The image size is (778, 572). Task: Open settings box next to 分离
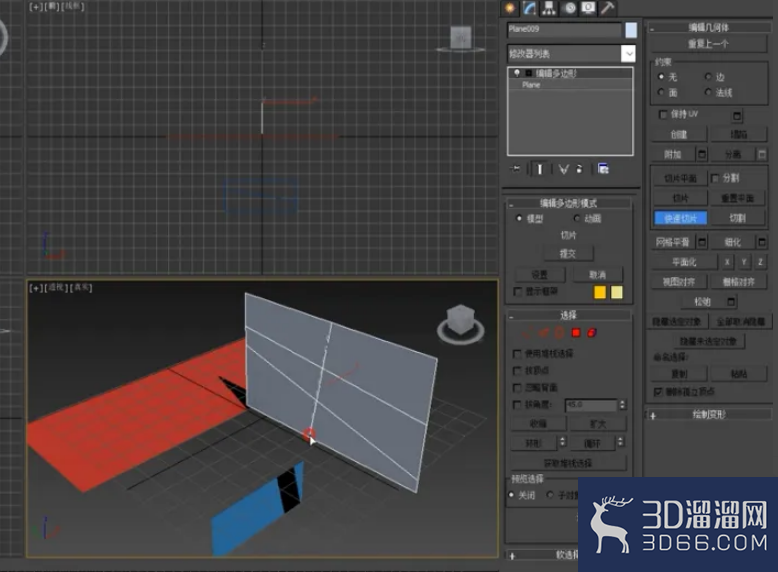click(762, 155)
